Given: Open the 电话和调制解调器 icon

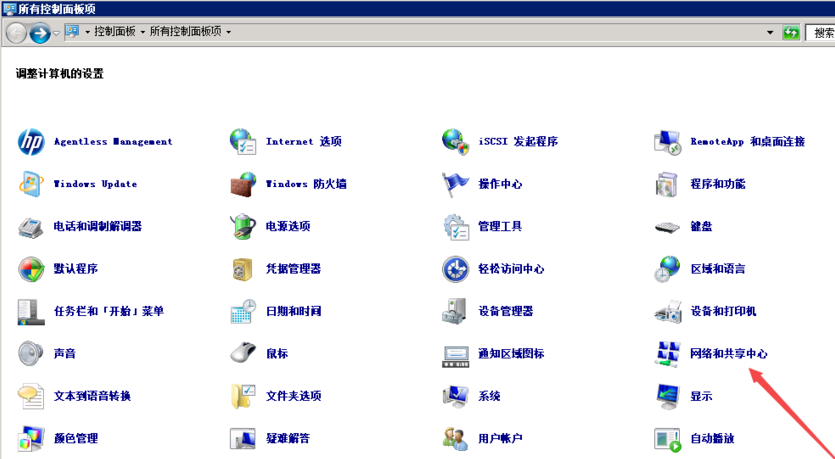Looking at the screenshot, I should 31,227.
